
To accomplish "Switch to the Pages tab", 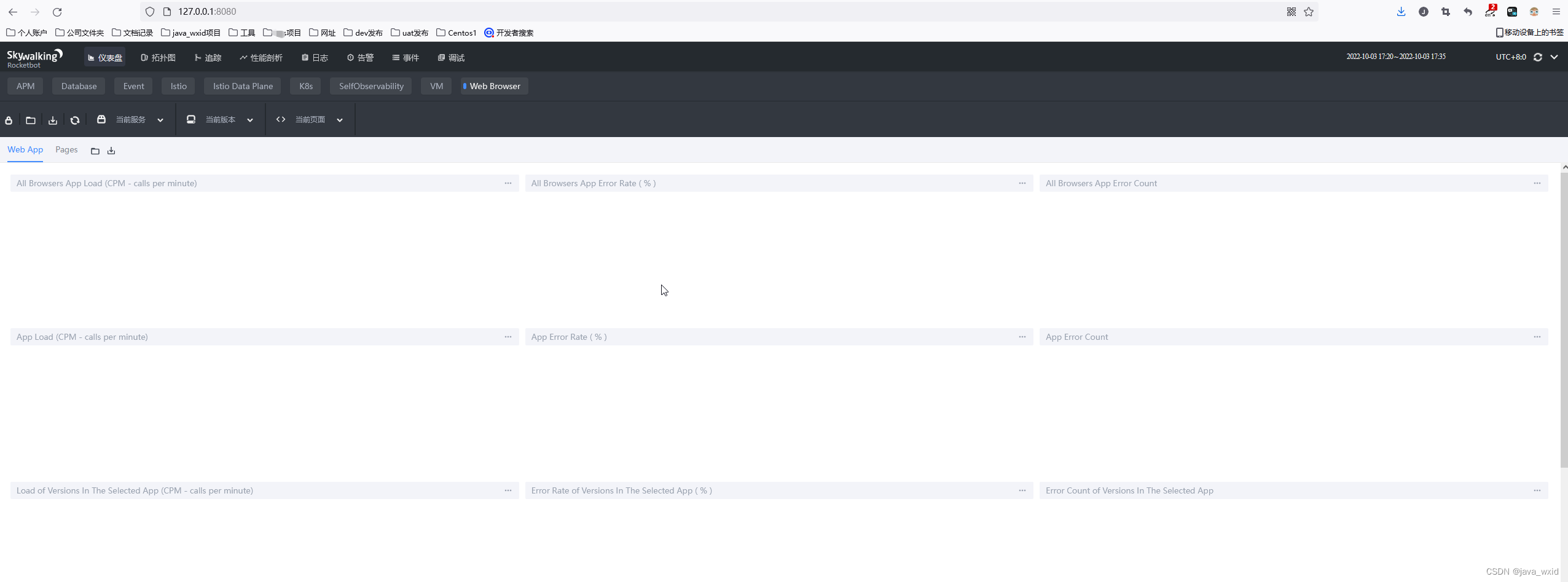I will pos(66,150).
